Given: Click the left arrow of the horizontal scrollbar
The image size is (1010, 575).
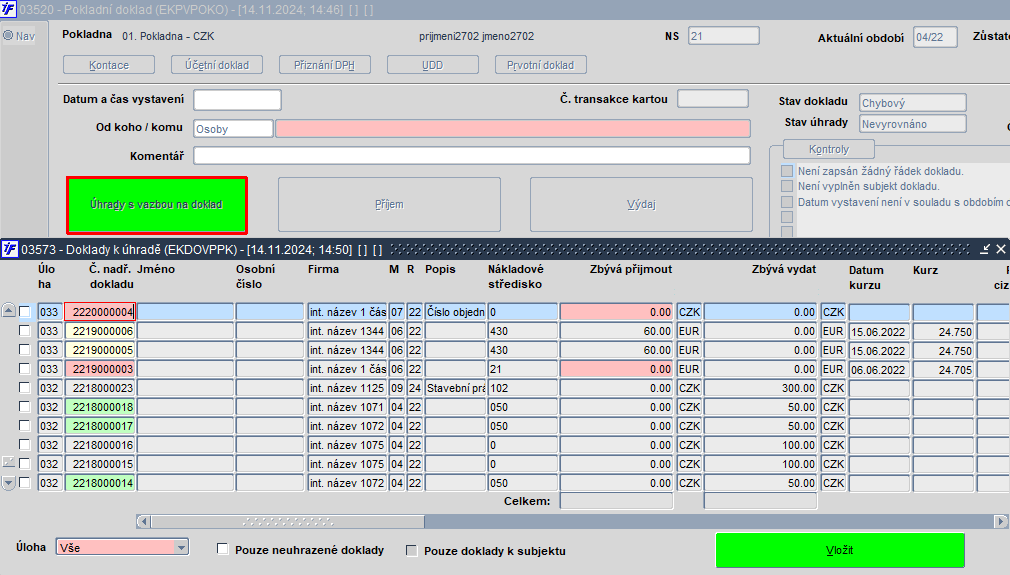Looking at the screenshot, I should pyautogui.click(x=144, y=522).
